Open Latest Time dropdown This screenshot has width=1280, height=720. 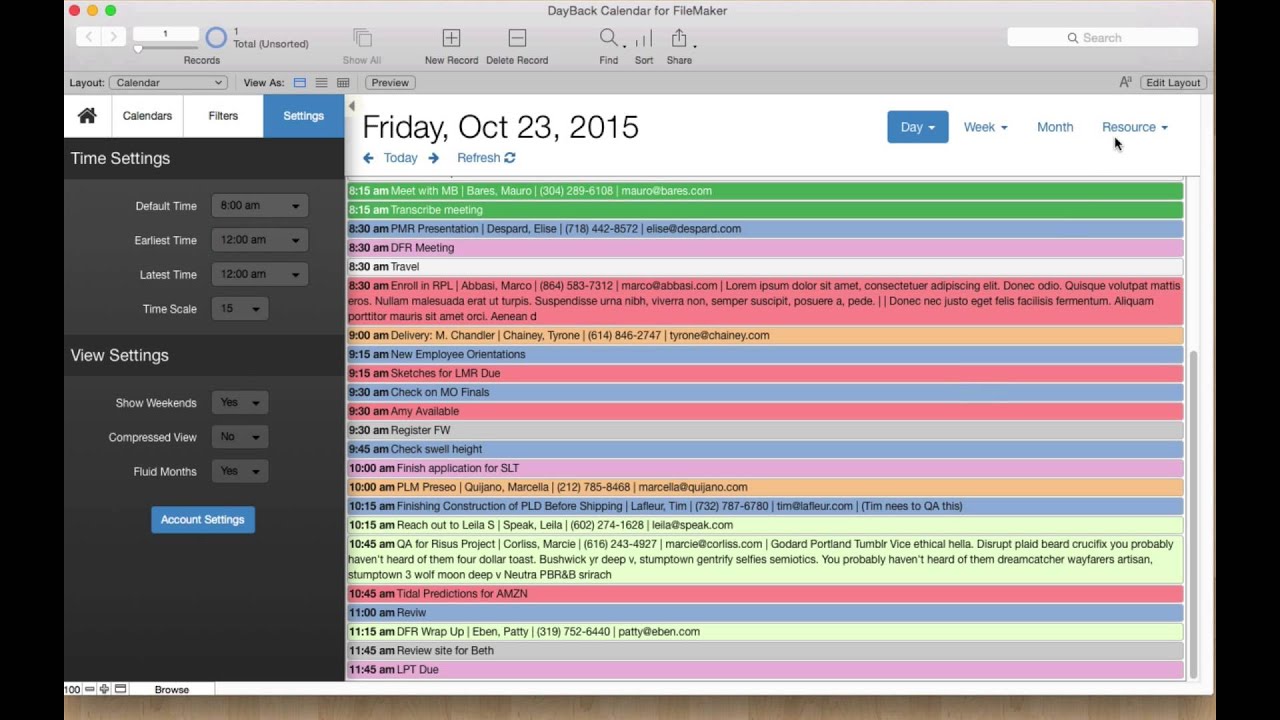click(x=259, y=274)
